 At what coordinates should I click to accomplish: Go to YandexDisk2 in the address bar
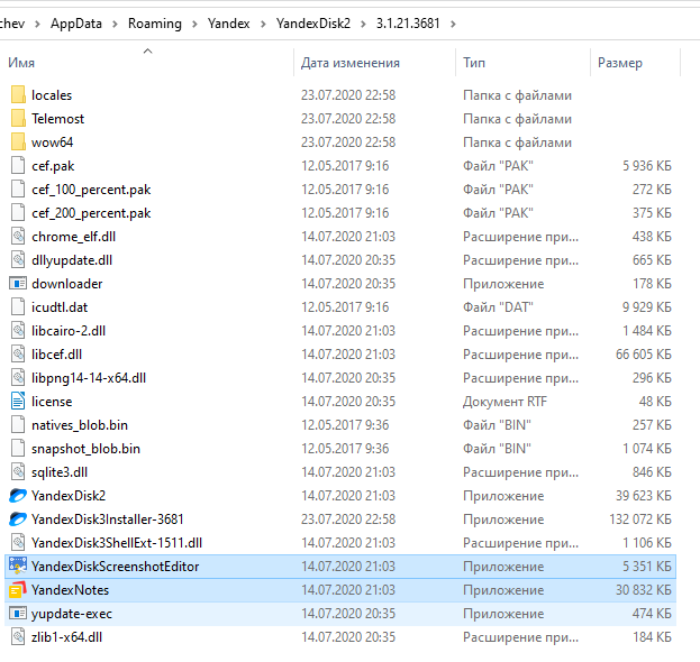click(x=313, y=24)
